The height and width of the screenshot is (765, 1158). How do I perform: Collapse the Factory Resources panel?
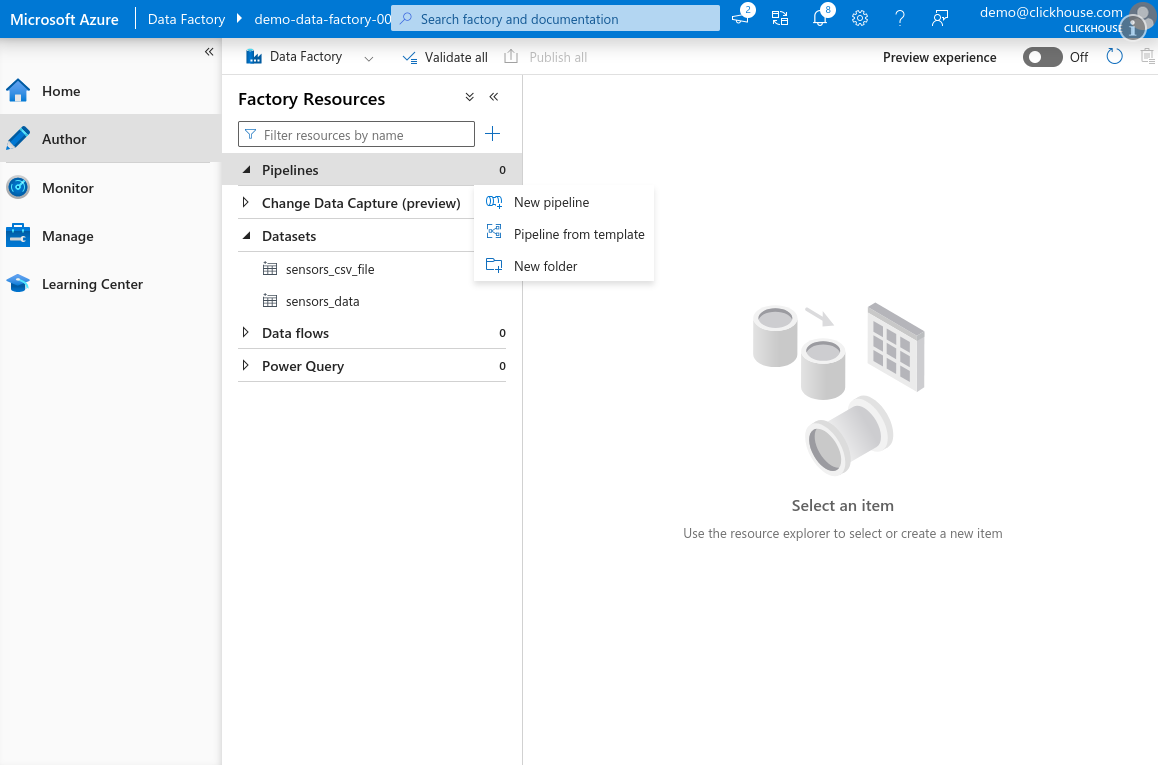pyautogui.click(x=494, y=98)
